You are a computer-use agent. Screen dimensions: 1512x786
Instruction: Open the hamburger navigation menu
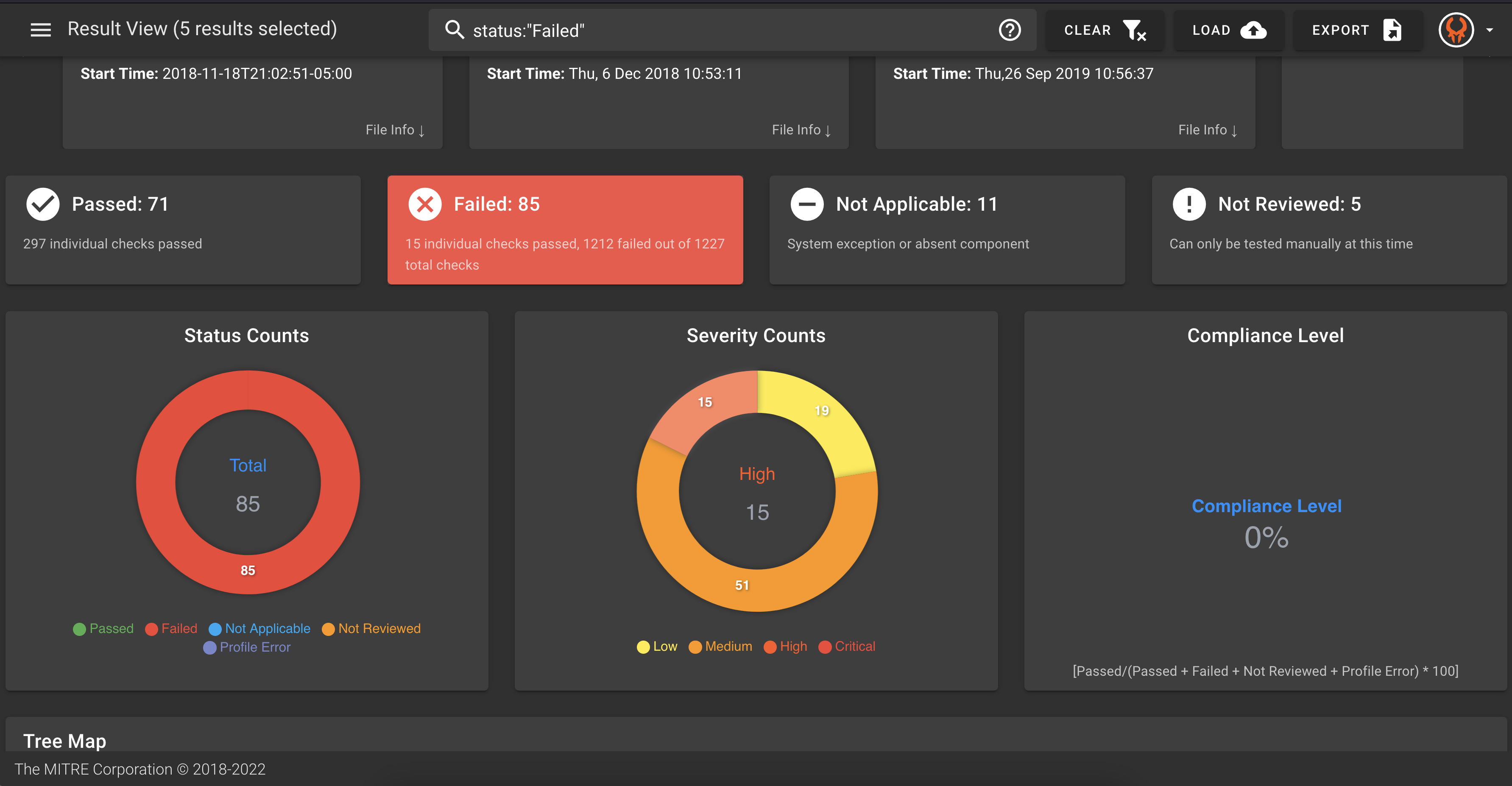pyautogui.click(x=41, y=29)
